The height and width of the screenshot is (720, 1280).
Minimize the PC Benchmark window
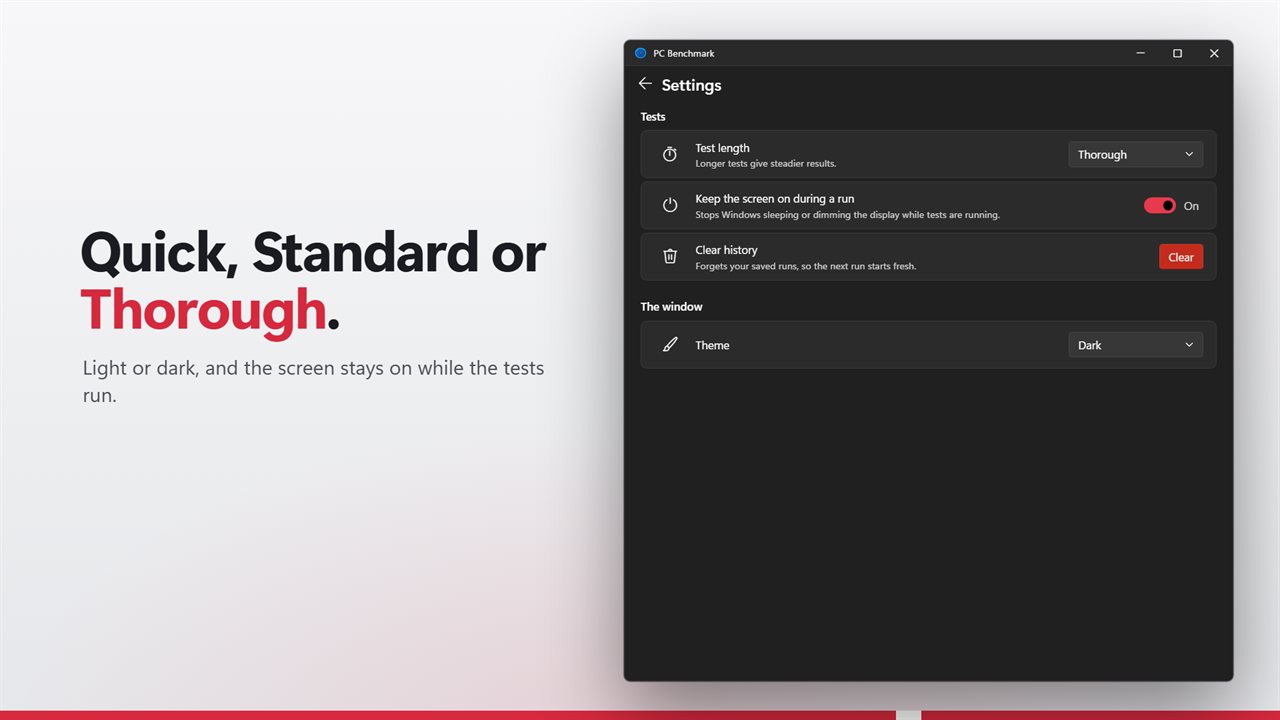pyautogui.click(x=1141, y=53)
